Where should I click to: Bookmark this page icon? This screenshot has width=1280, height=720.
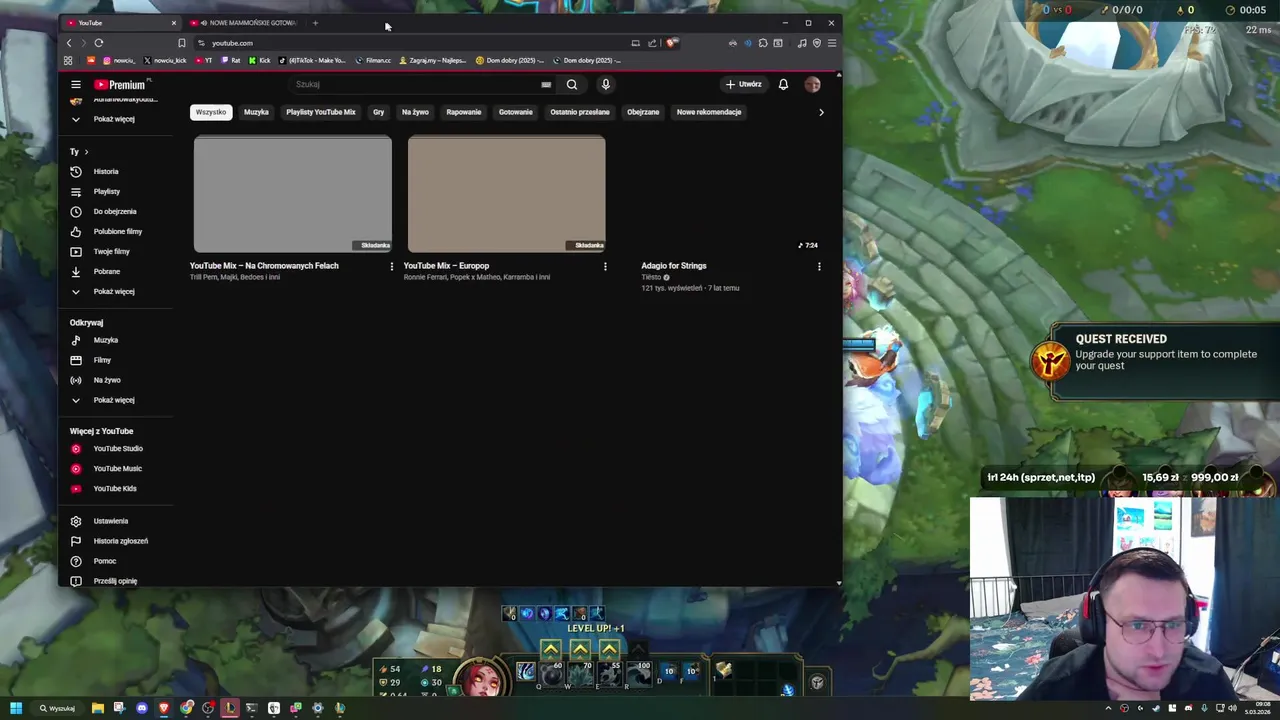[x=181, y=43]
